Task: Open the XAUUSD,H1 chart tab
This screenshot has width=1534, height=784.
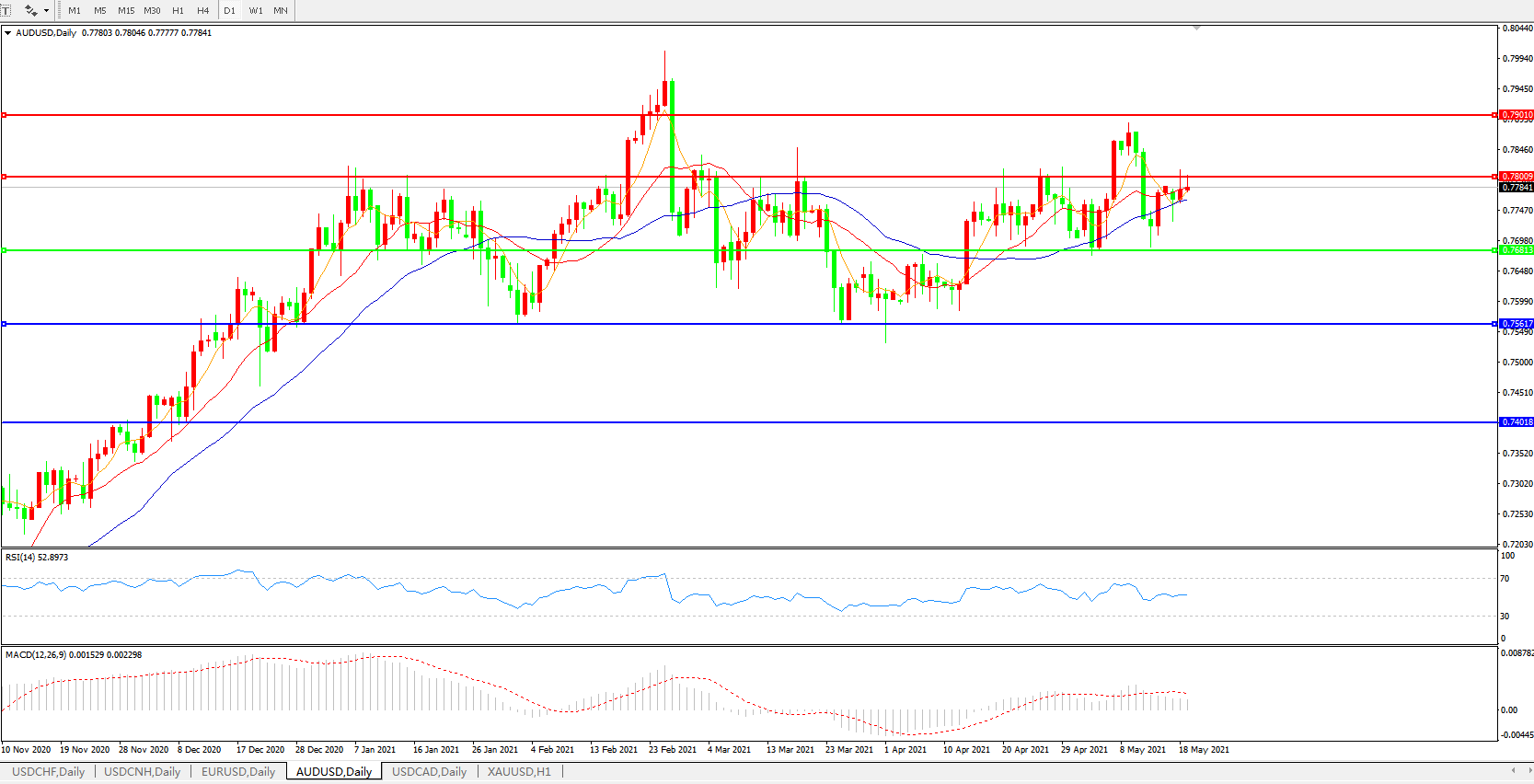Action: (519, 771)
